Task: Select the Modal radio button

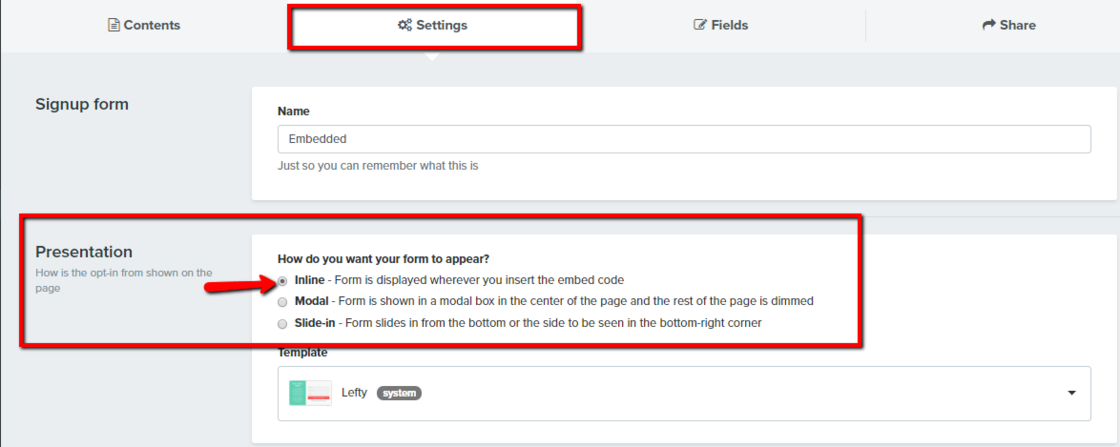Action: click(284, 301)
